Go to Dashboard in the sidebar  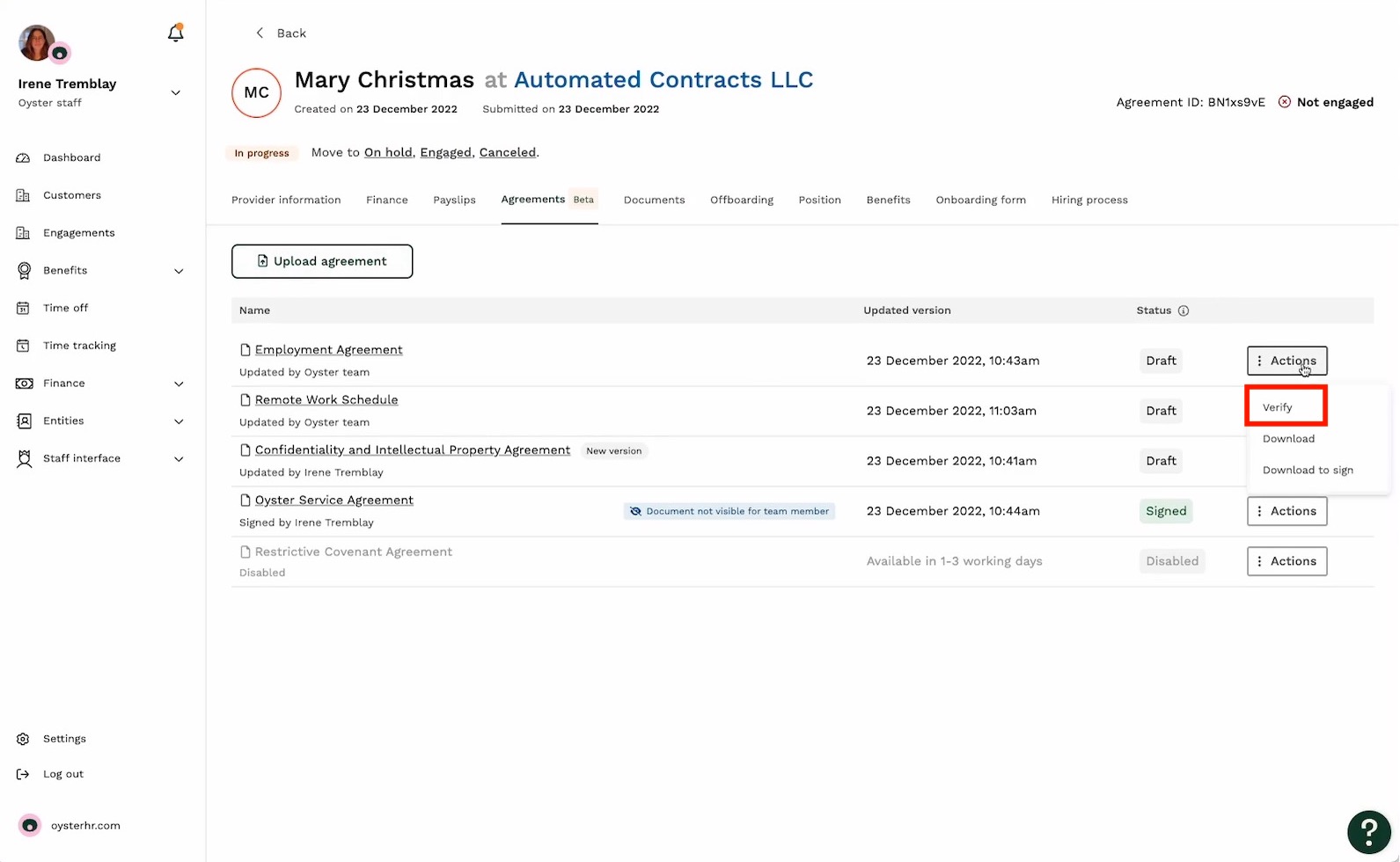coord(71,157)
